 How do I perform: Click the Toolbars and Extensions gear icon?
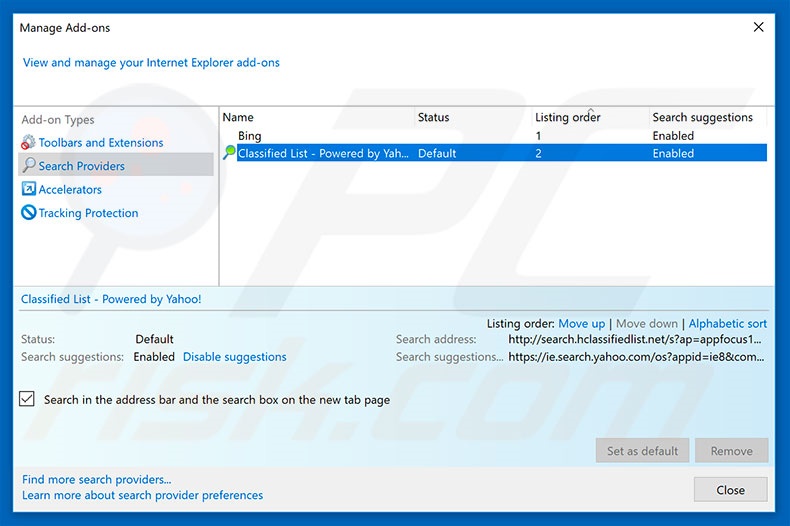29,143
